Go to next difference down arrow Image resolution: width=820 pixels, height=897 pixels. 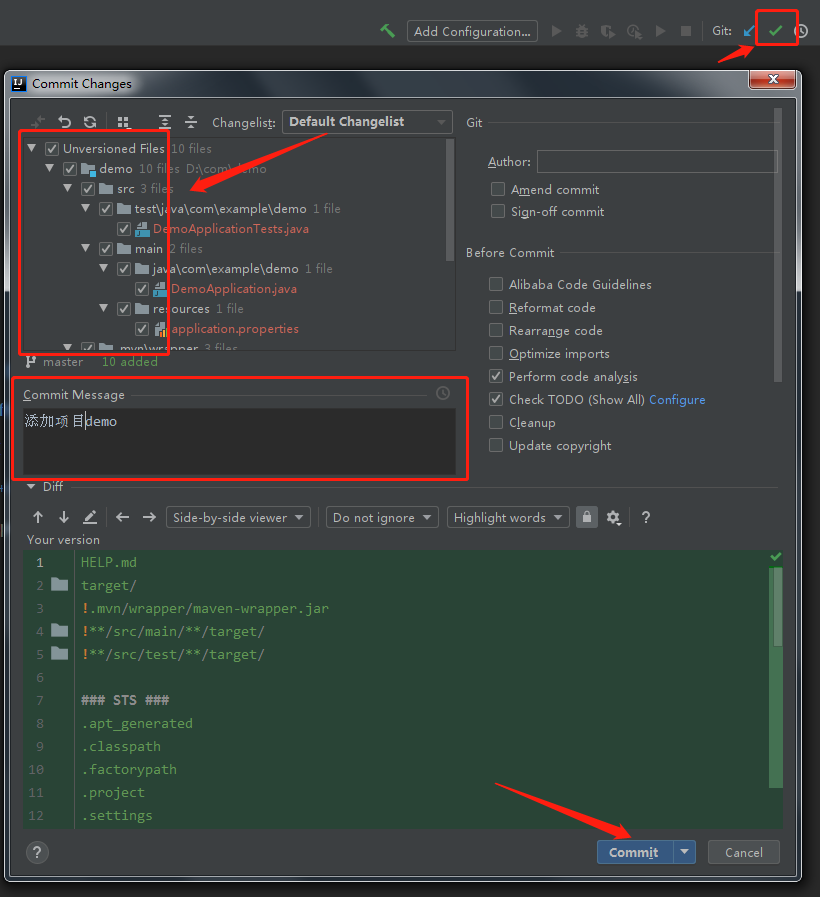coord(64,517)
